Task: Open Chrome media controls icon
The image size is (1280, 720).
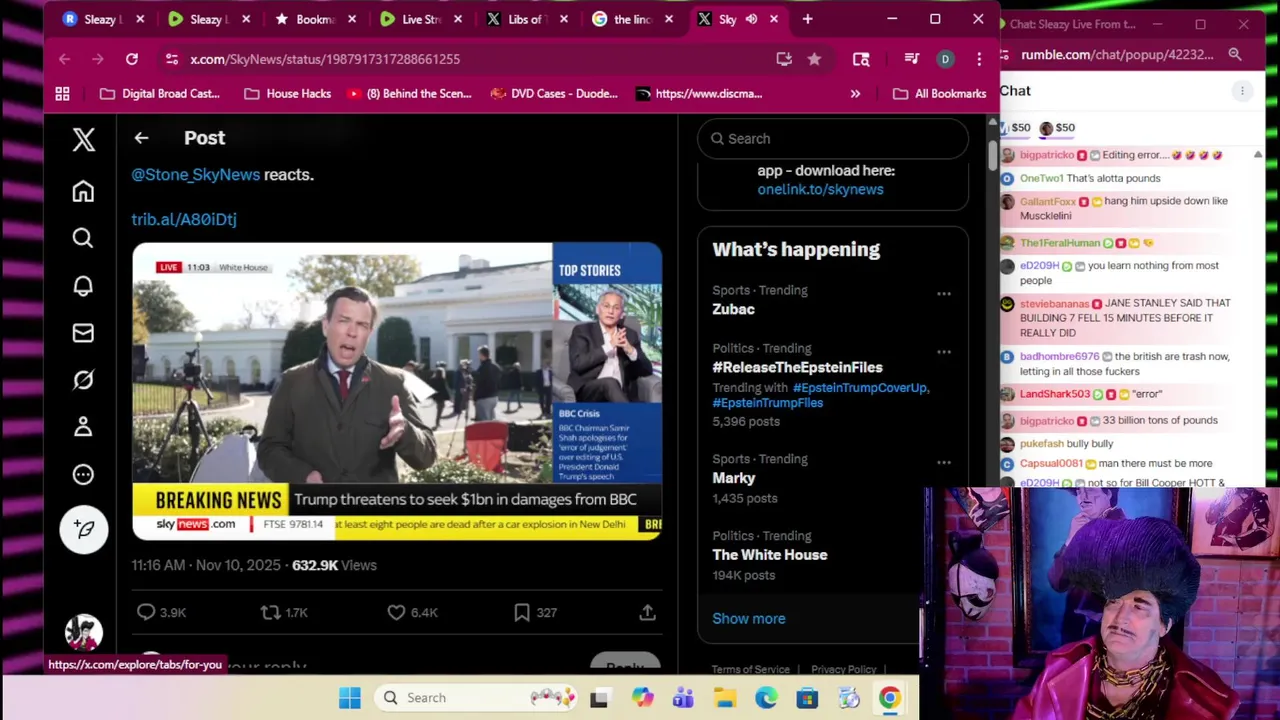Action: [911, 59]
